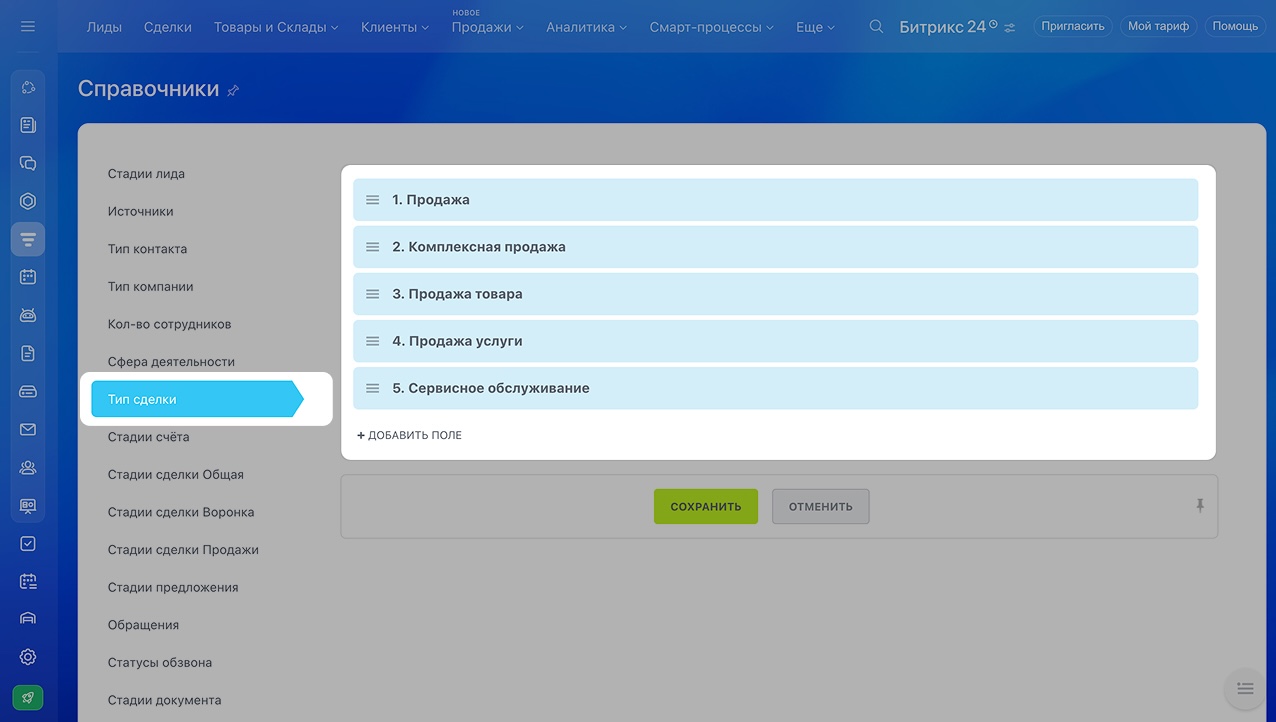The height and width of the screenshot is (722, 1276).
Task: Open the robot assistant sidebar icon
Action: [x=28, y=315]
